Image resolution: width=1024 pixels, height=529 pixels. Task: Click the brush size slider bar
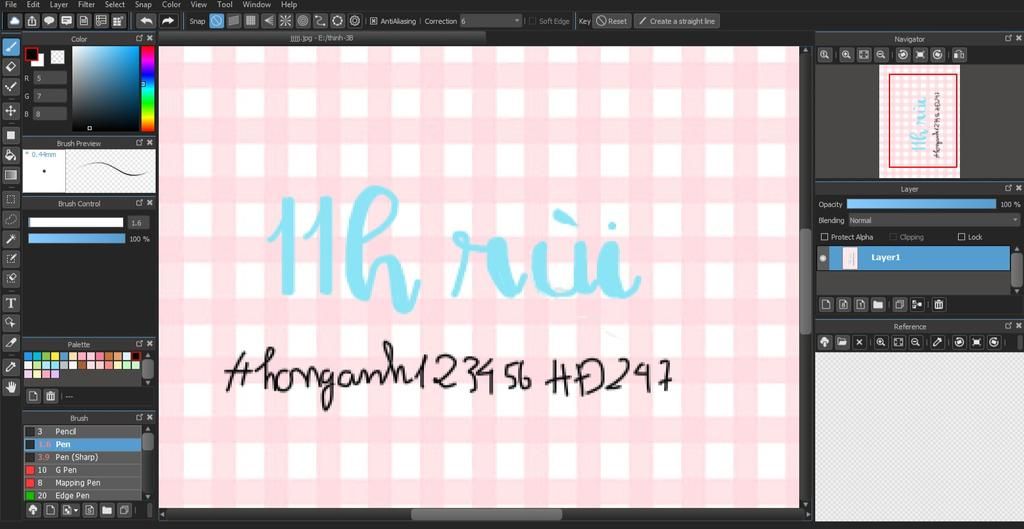point(76,222)
